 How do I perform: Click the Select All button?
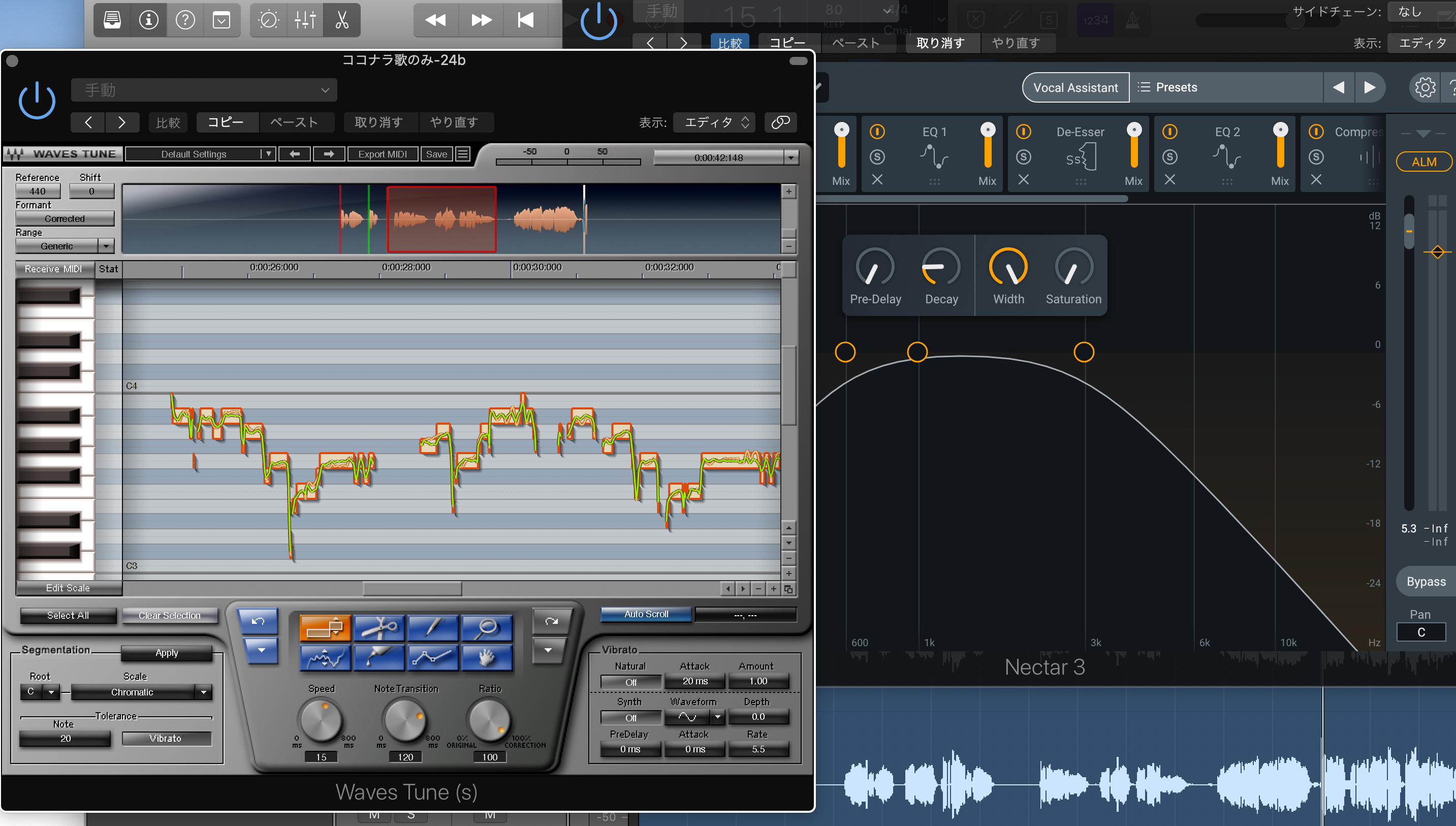click(68, 616)
